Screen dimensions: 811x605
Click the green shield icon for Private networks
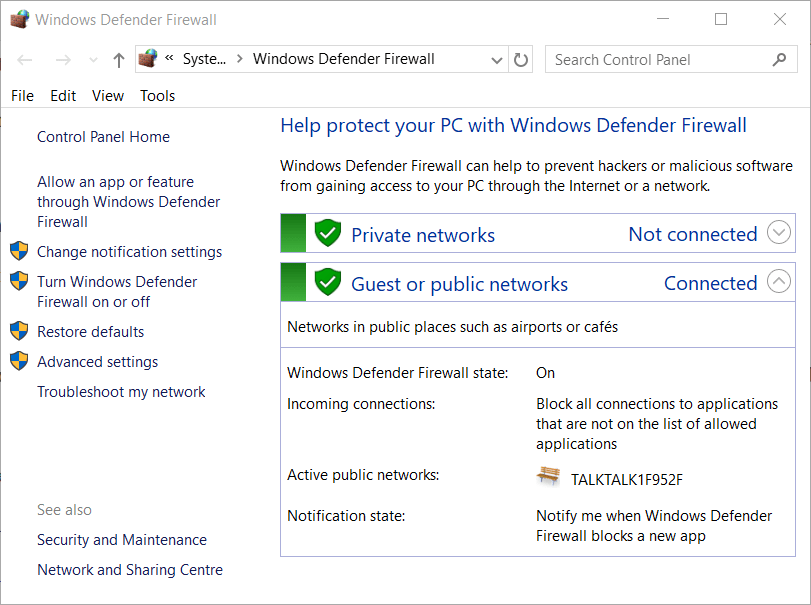328,234
